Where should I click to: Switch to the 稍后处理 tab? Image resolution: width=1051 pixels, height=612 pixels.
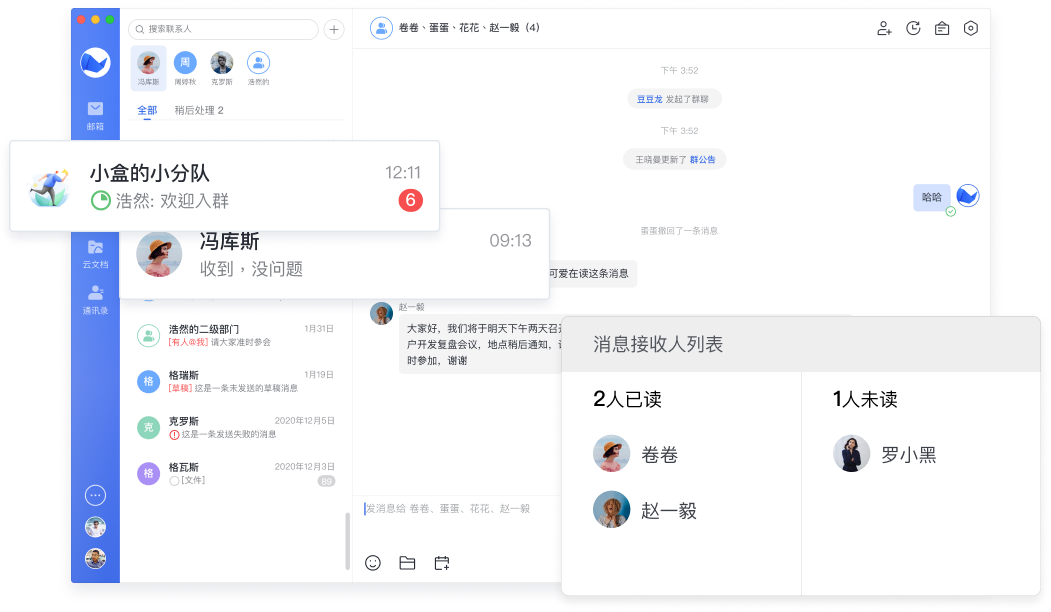(198, 110)
